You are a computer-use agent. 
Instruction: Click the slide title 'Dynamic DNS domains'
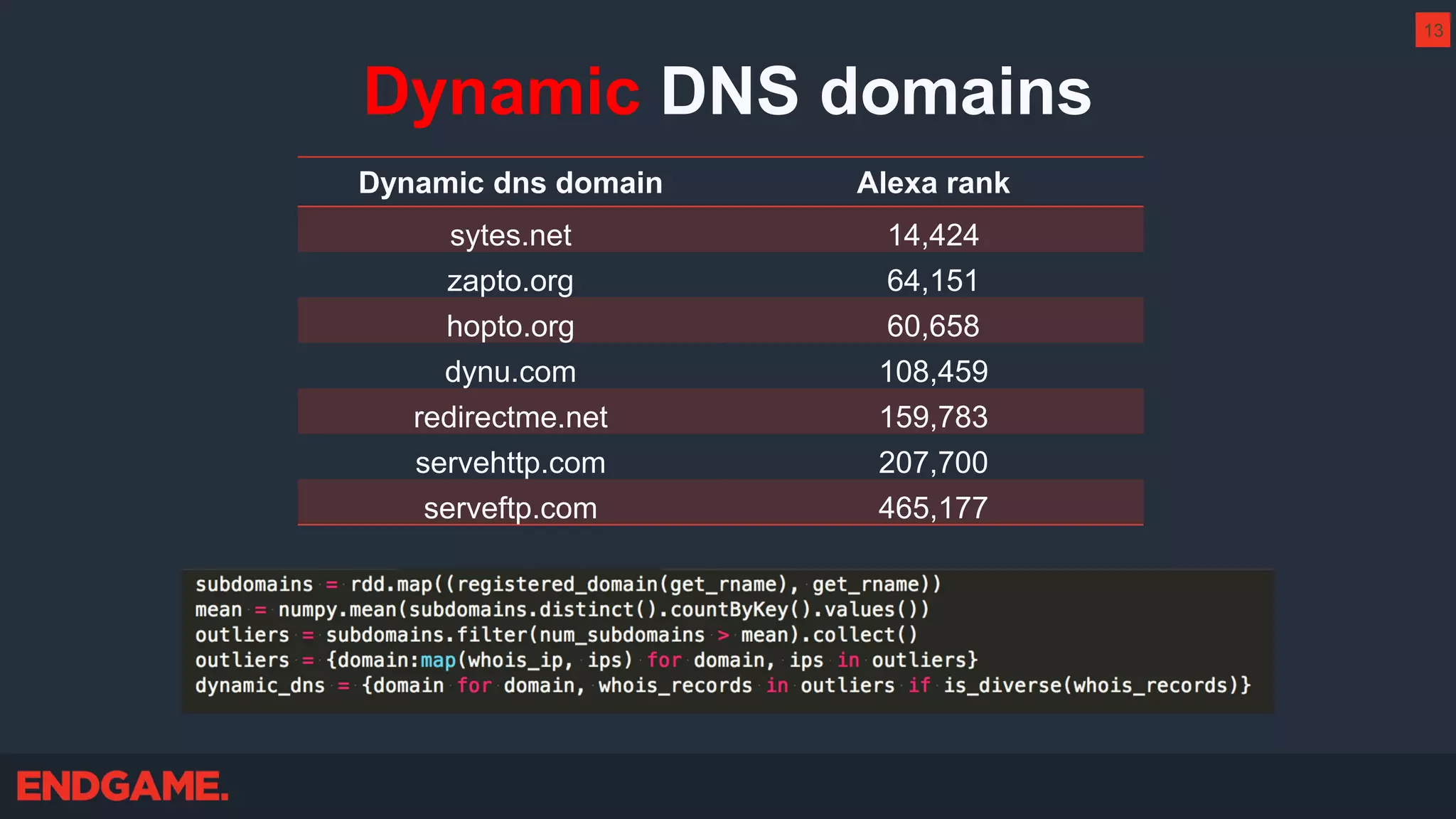click(727, 92)
